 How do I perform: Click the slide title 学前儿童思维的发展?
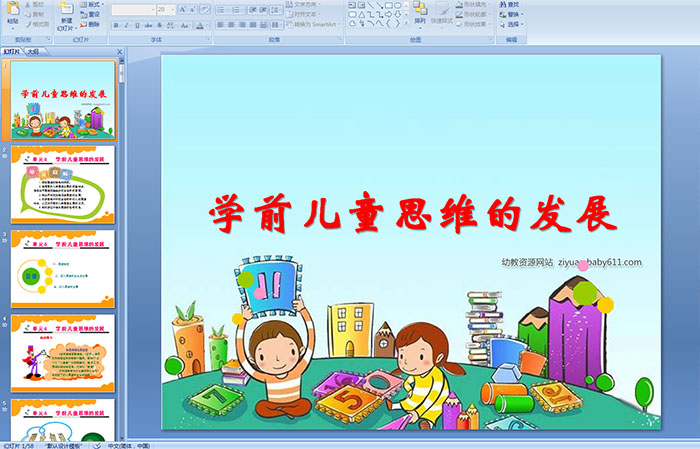tap(412, 213)
